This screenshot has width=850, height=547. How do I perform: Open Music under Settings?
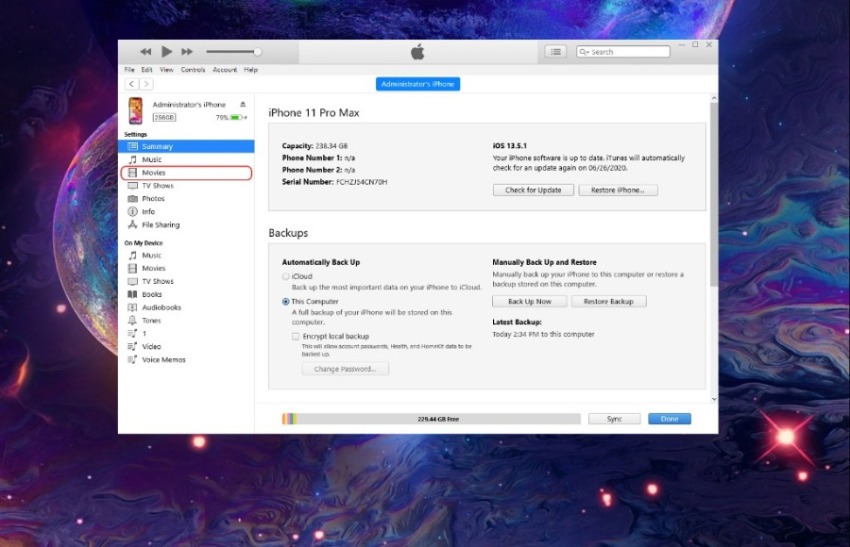click(x=186, y=159)
